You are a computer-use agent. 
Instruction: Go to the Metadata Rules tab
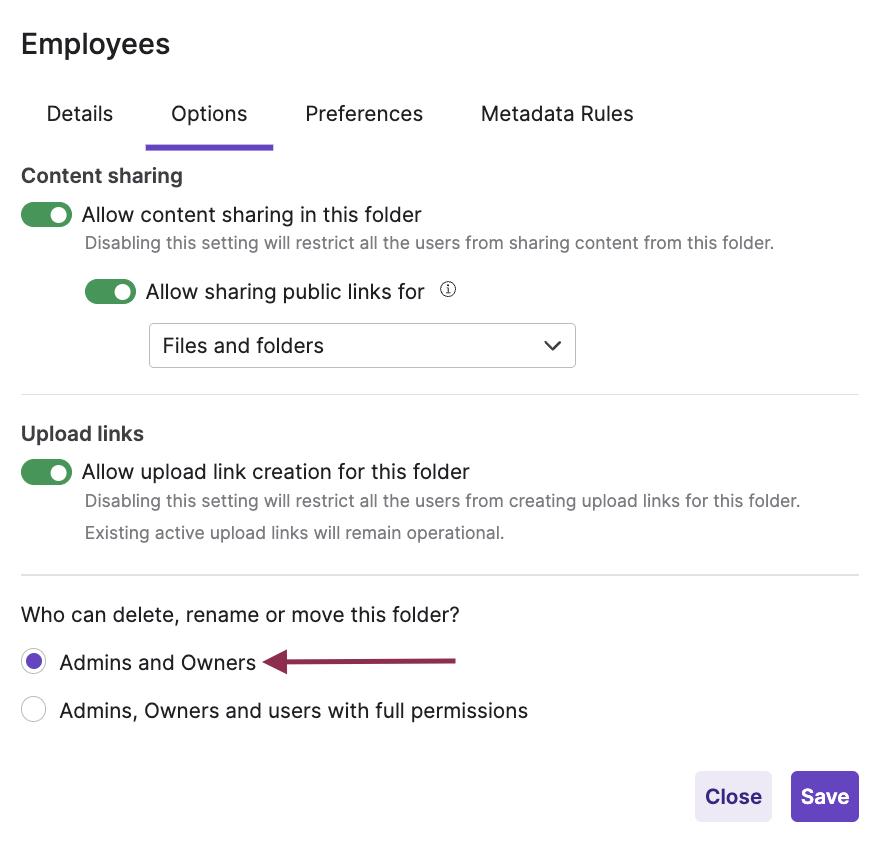pyautogui.click(x=557, y=114)
